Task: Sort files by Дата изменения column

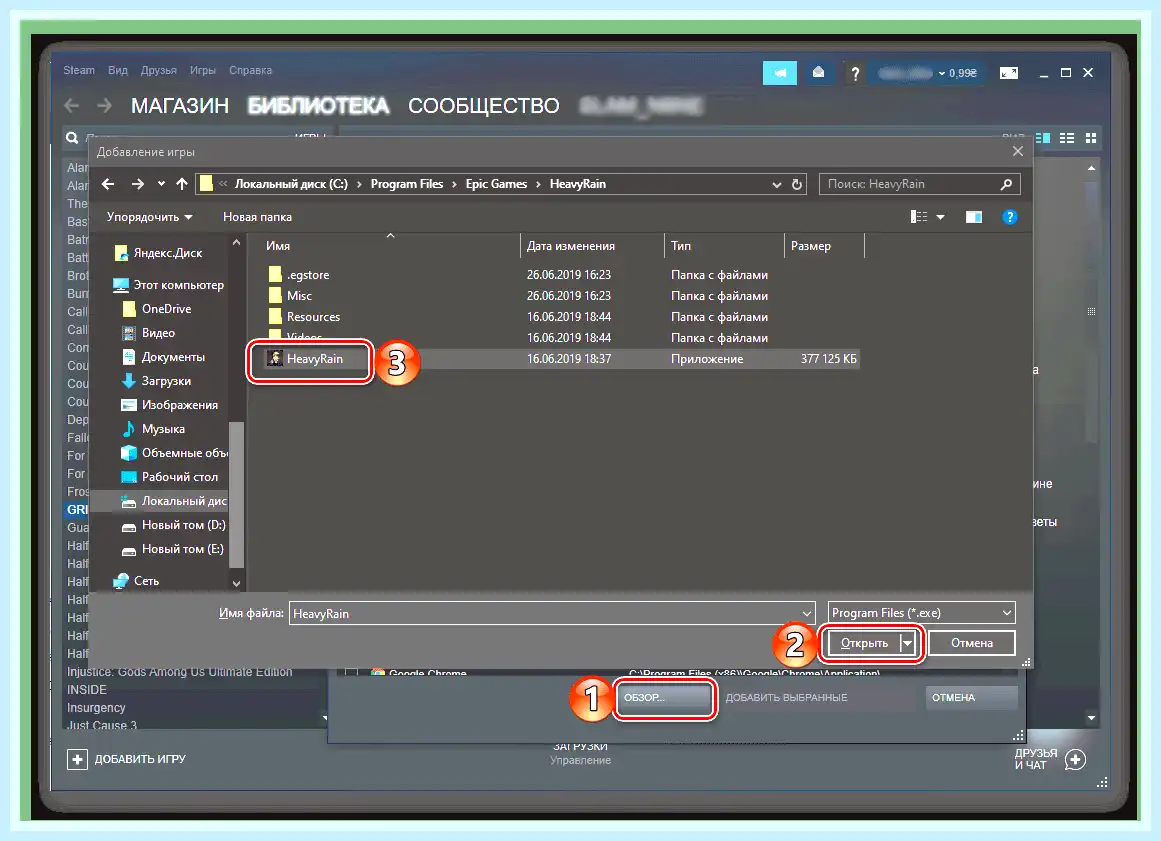Action: 570,246
